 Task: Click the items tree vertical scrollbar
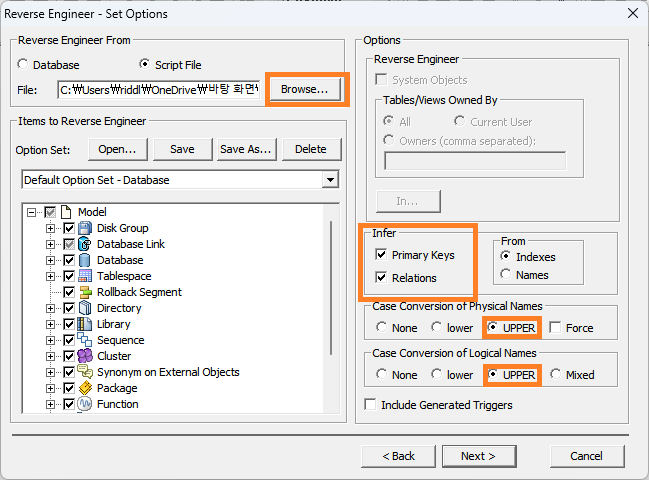pyautogui.click(x=331, y=288)
